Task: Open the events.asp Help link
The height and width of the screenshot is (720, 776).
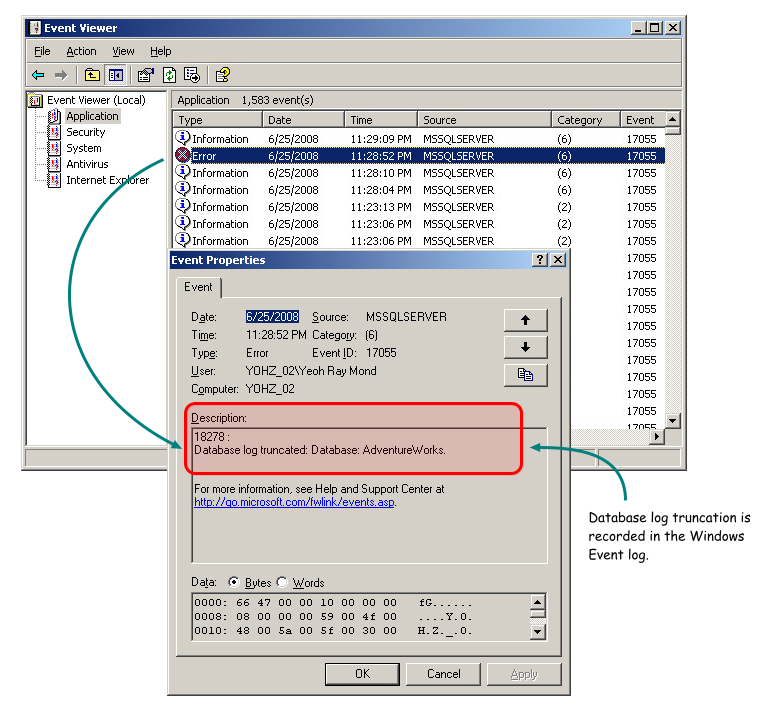Action: coord(294,502)
